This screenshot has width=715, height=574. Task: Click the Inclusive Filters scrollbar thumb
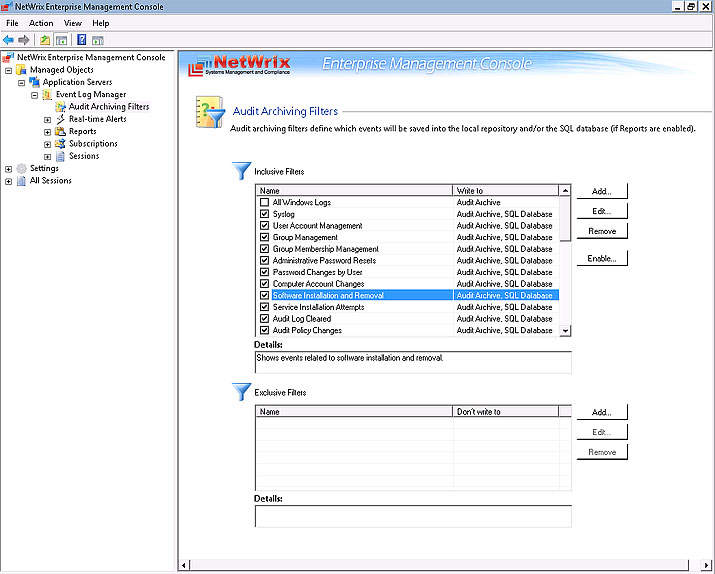[565, 219]
